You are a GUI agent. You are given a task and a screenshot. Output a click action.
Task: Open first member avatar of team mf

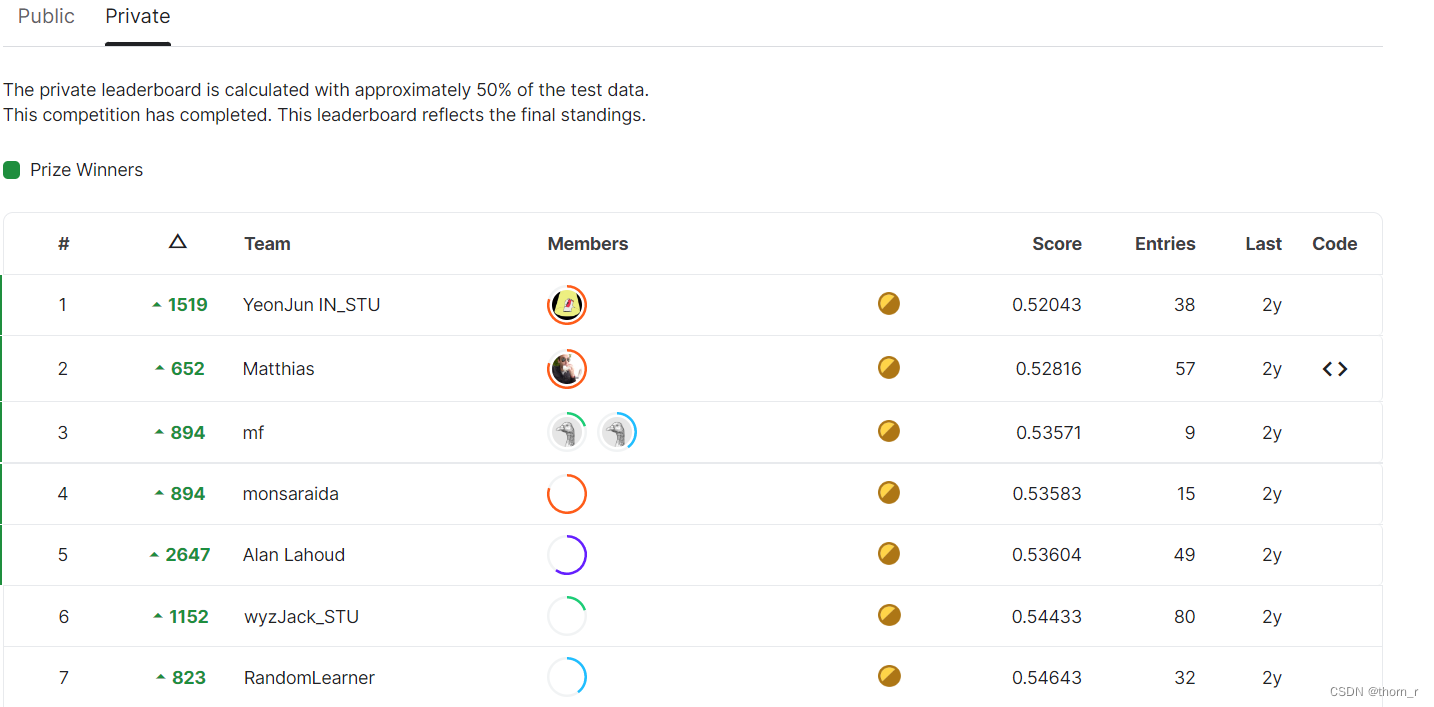[567, 432]
